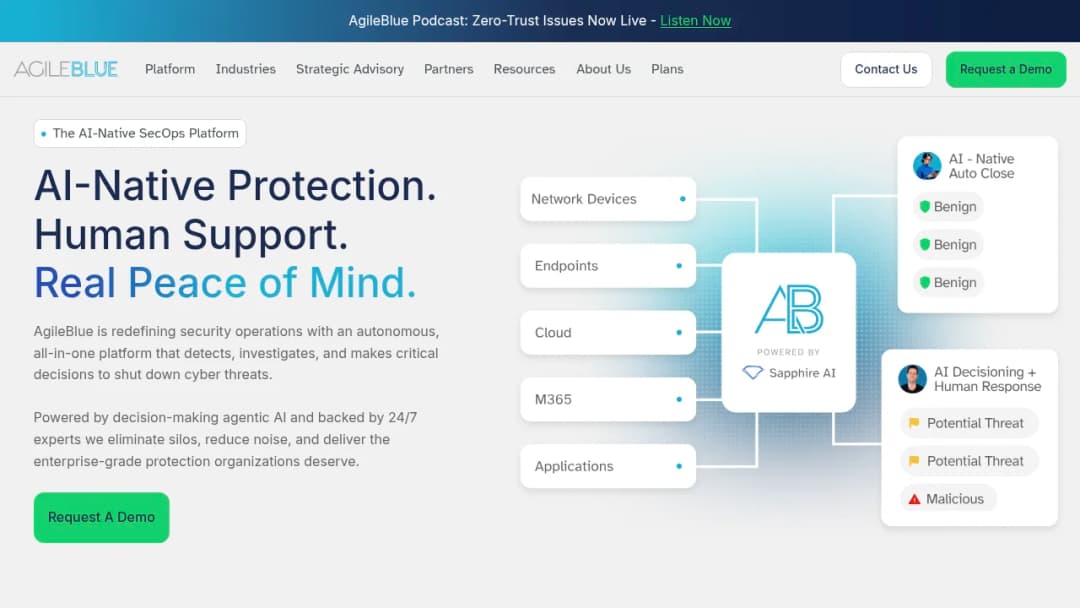Viewport: 1080px width, 608px height.
Task: Click the red Malicious warning triangle icon
Action: (914, 499)
